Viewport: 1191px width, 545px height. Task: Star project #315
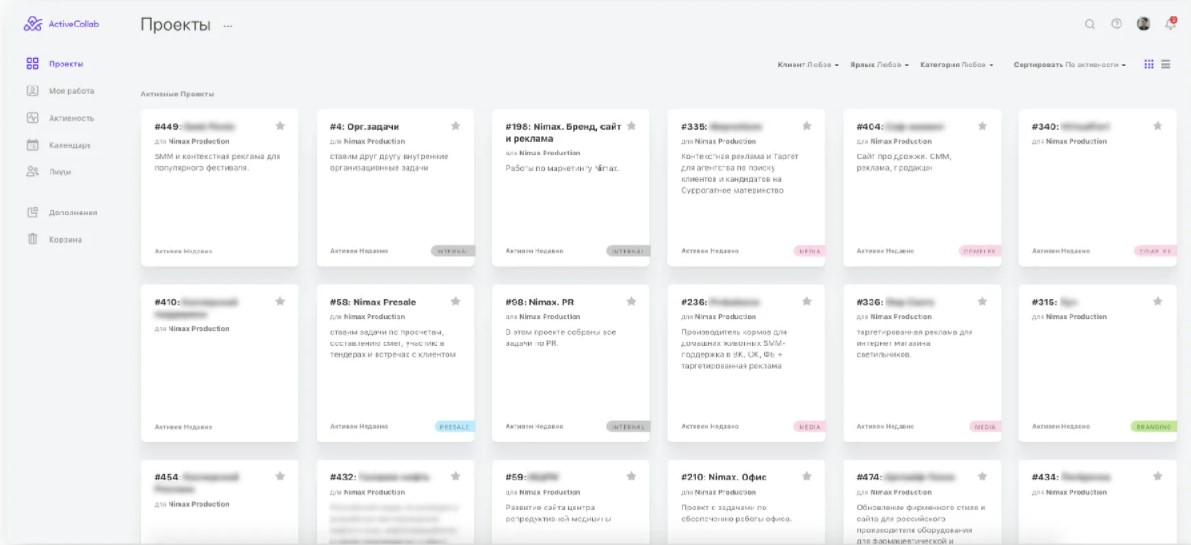[x=1158, y=301]
